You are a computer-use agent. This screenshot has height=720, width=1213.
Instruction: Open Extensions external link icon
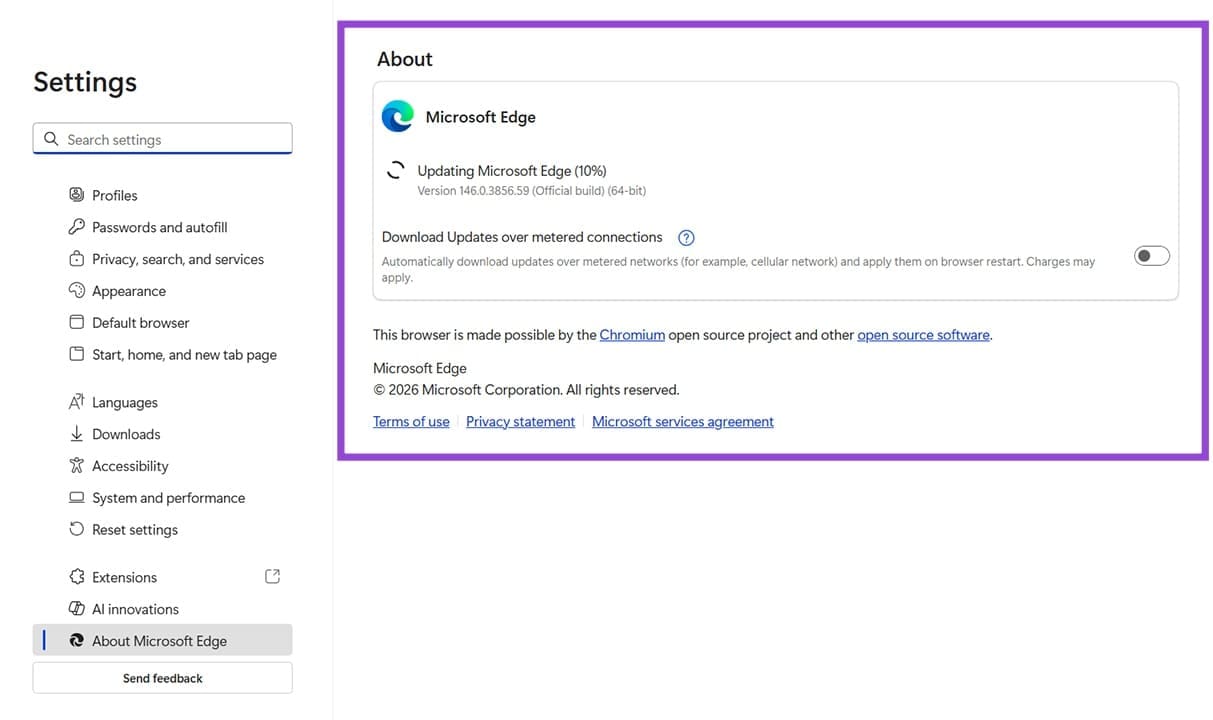tap(272, 576)
